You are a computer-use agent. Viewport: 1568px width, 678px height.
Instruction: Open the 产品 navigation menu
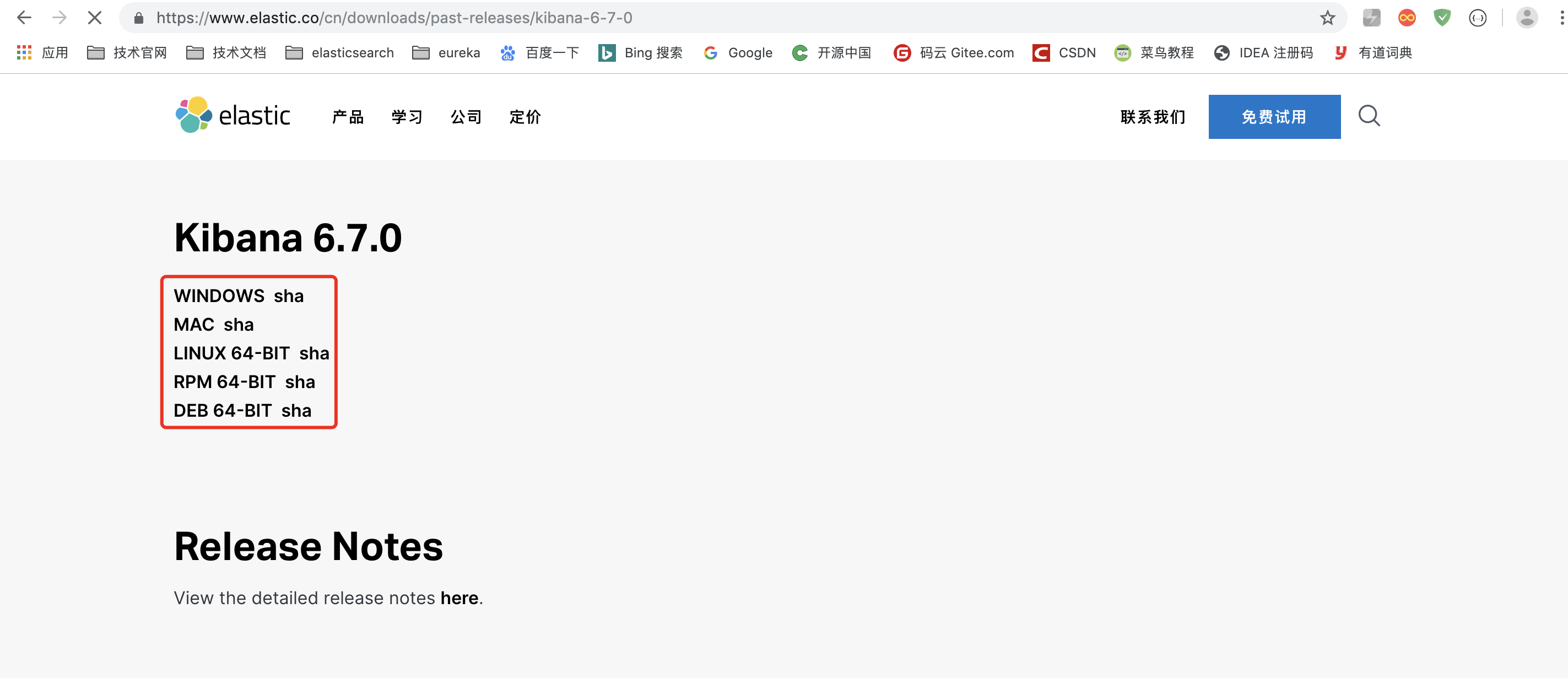348,117
